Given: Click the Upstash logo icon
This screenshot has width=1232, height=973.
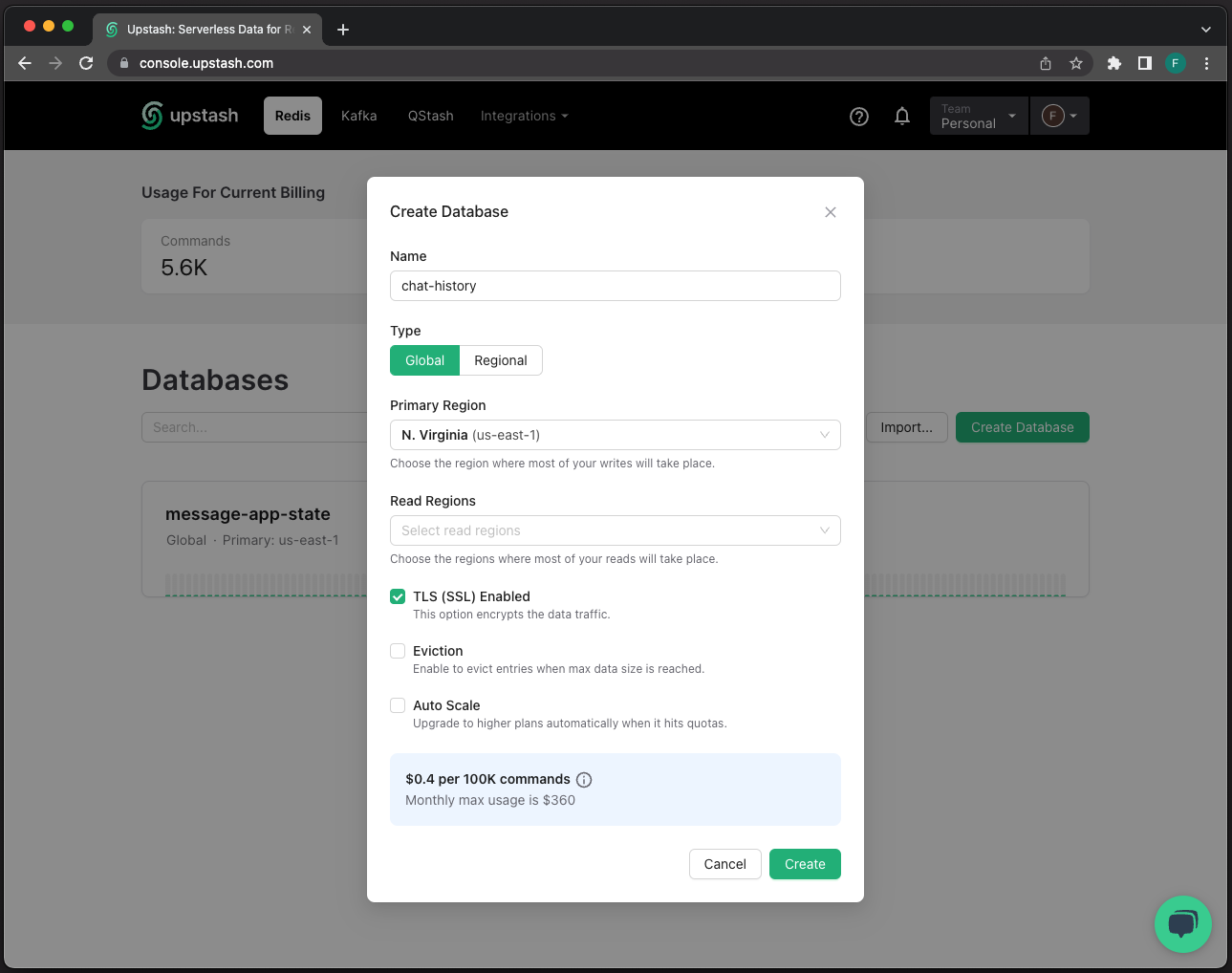Looking at the screenshot, I should [x=151, y=115].
